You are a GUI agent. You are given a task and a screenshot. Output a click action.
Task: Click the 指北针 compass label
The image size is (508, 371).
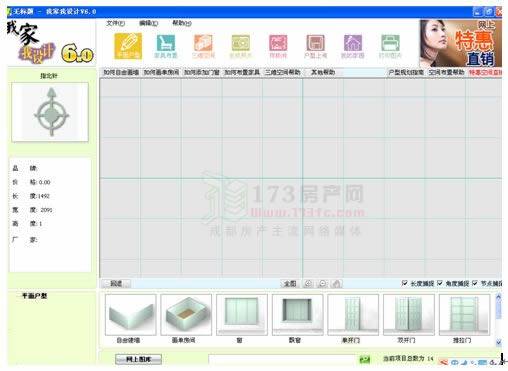[x=49, y=76]
